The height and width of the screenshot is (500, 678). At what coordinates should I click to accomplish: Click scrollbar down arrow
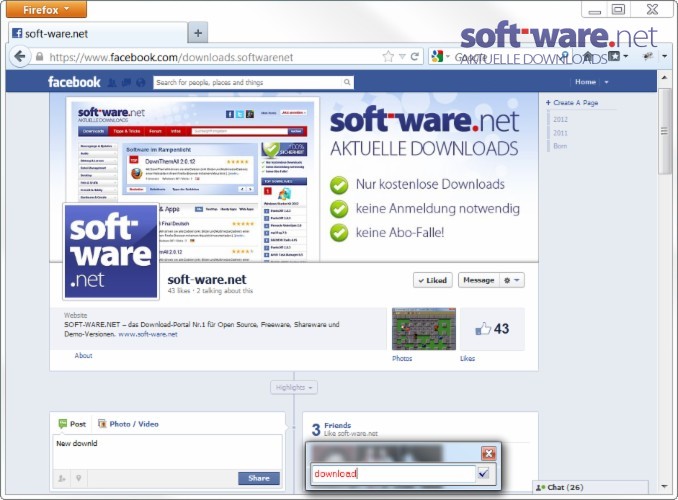(x=664, y=487)
